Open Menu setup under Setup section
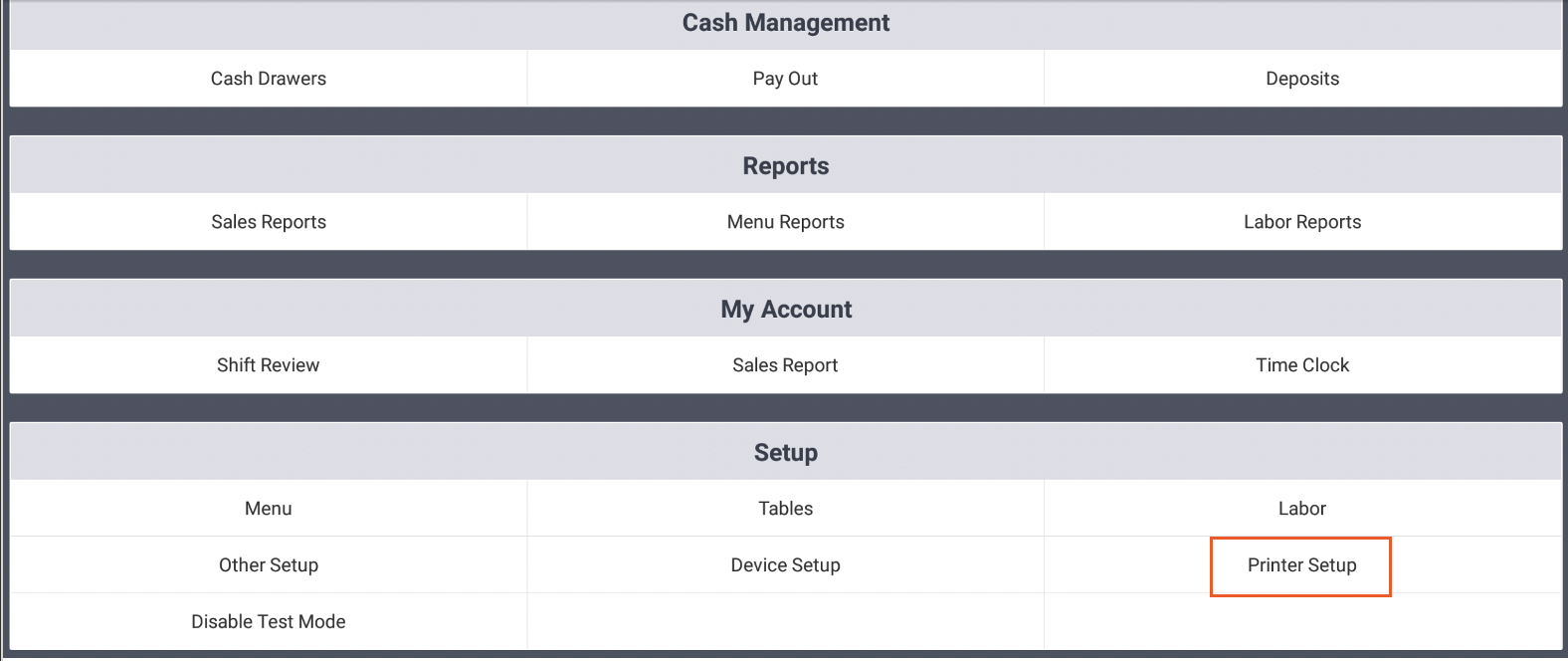This screenshot has height=661, width=1568. [269, 509]
